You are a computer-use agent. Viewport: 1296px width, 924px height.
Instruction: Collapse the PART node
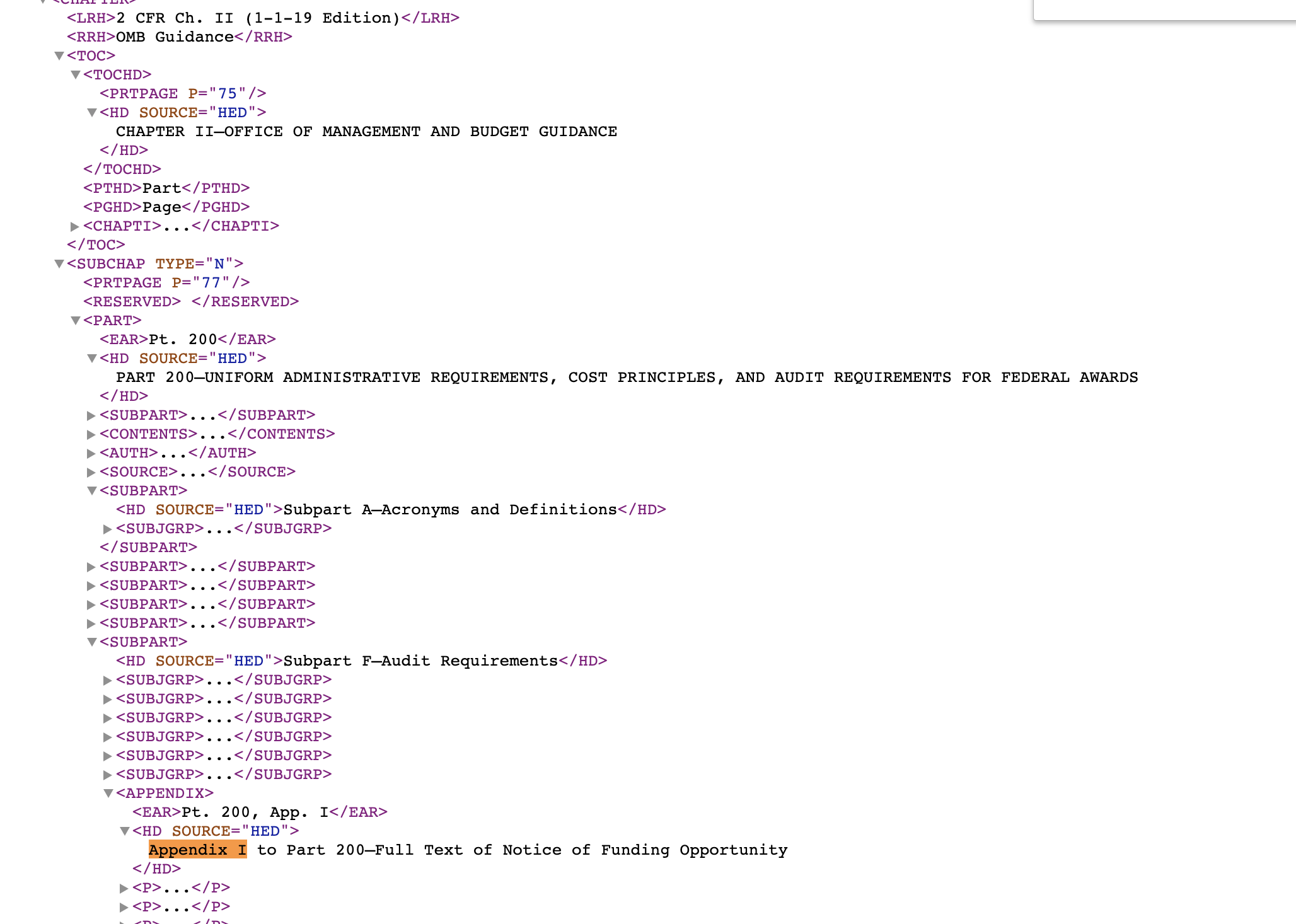(76, 321)
